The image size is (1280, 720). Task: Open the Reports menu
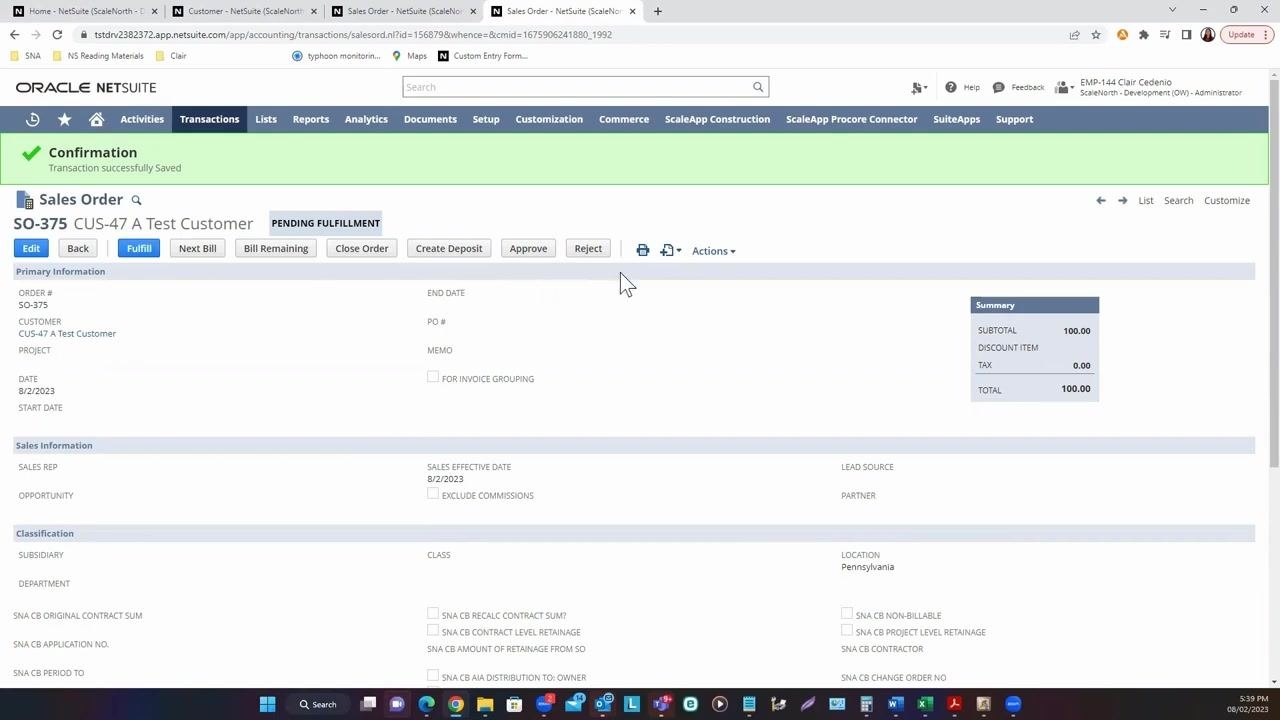[311, 119]
